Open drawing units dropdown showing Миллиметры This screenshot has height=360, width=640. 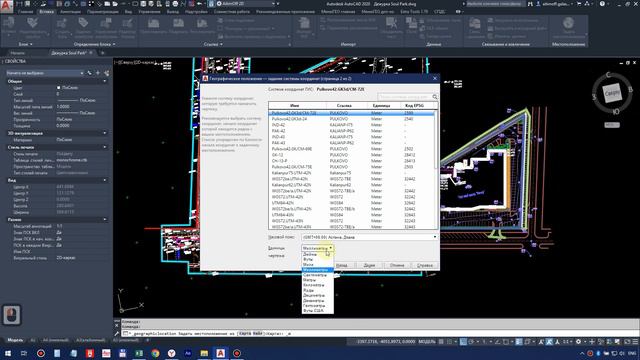click(x=318, y=248)
